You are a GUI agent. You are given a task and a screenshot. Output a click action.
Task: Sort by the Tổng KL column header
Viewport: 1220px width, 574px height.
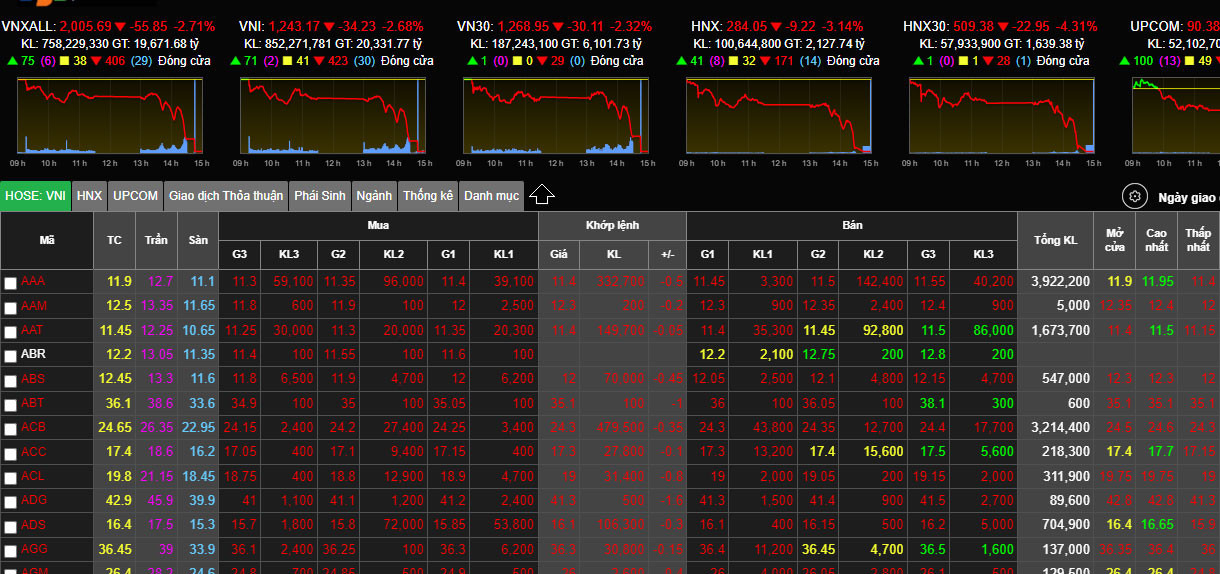1055,240
